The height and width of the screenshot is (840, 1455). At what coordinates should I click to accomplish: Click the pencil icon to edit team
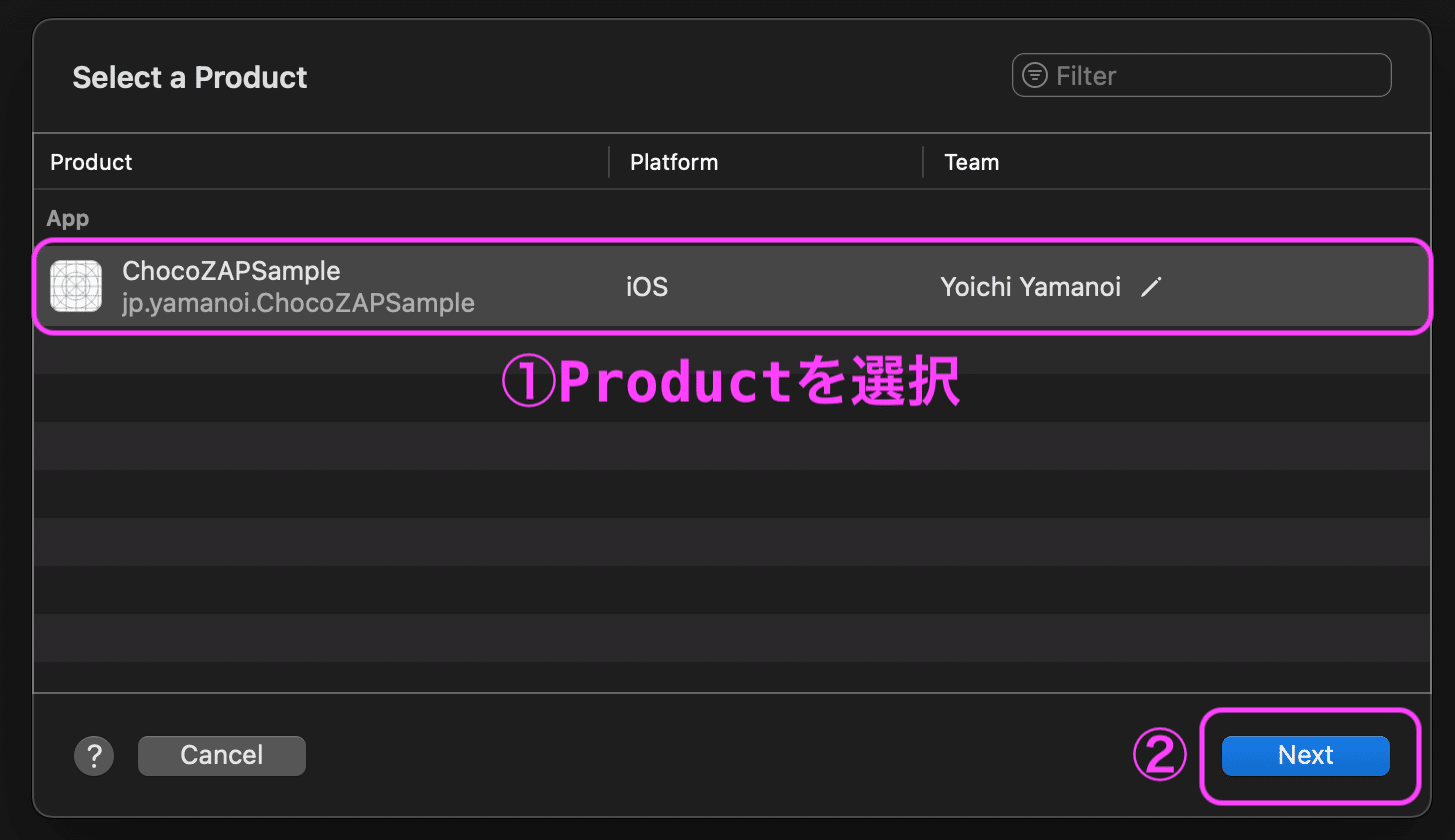[x=1152, y=287]
